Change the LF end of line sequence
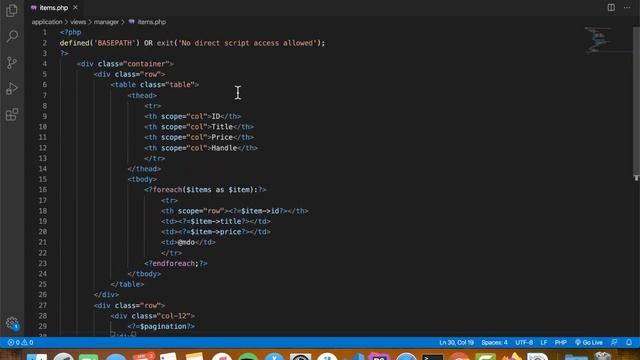The width and height of the screenshot is (640, 360). pyautogui.click(x=544, y=342)
